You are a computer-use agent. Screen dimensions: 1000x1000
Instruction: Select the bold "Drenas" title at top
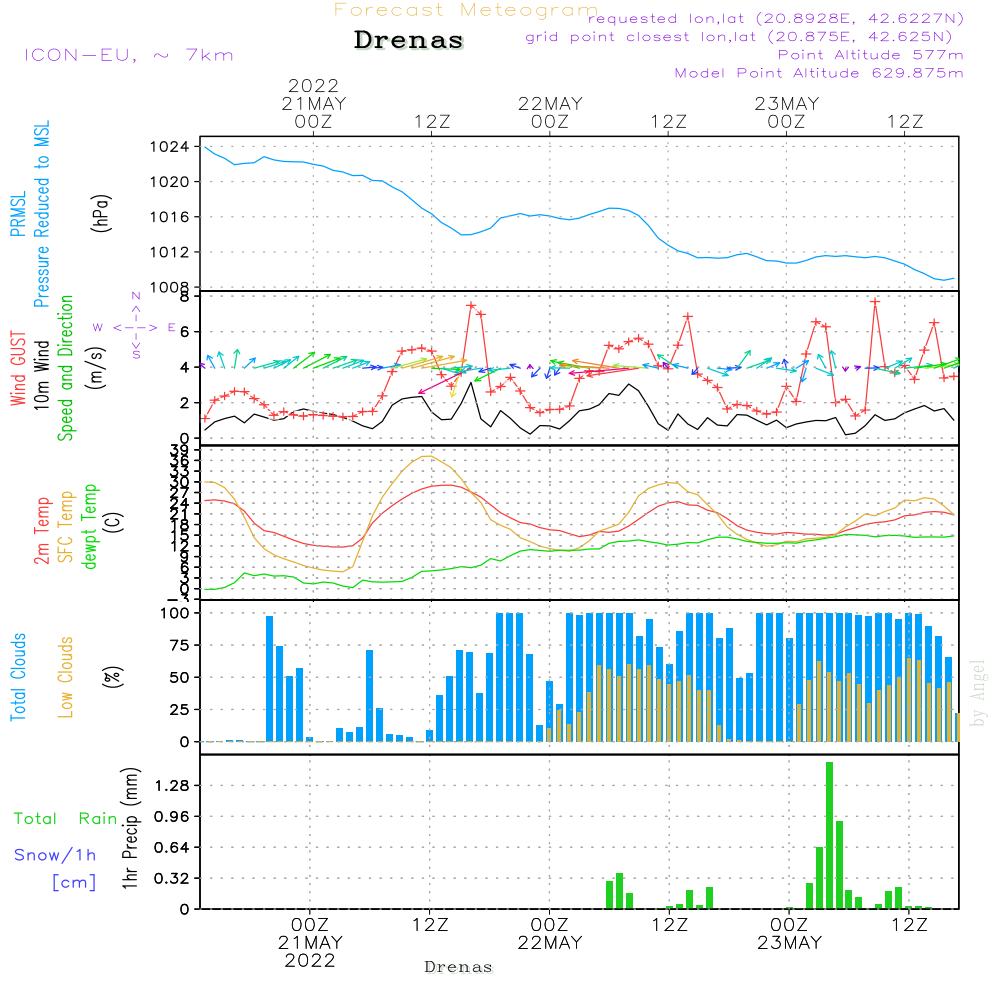pos(408,40)
